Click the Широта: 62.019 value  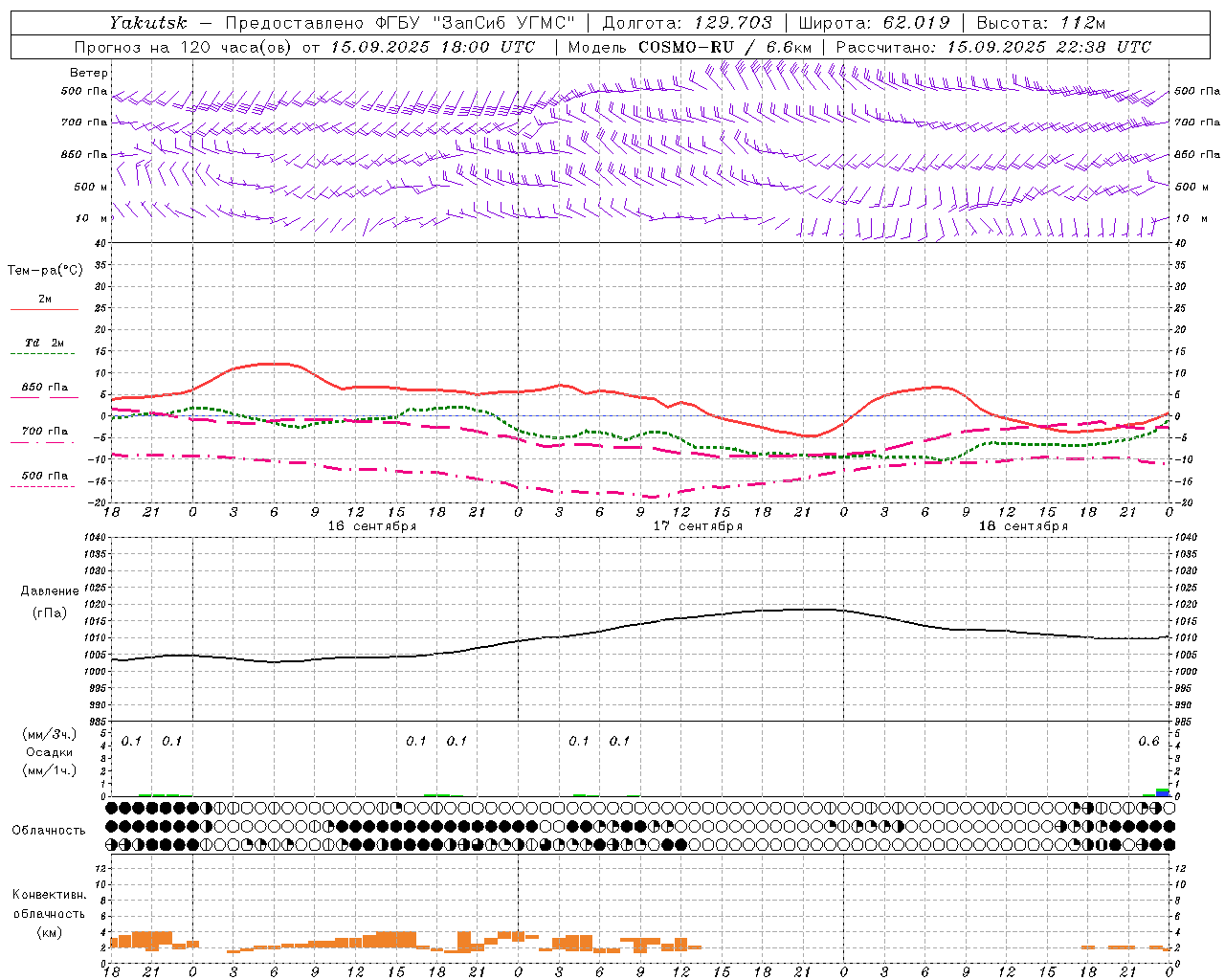[x=873, y=23]
